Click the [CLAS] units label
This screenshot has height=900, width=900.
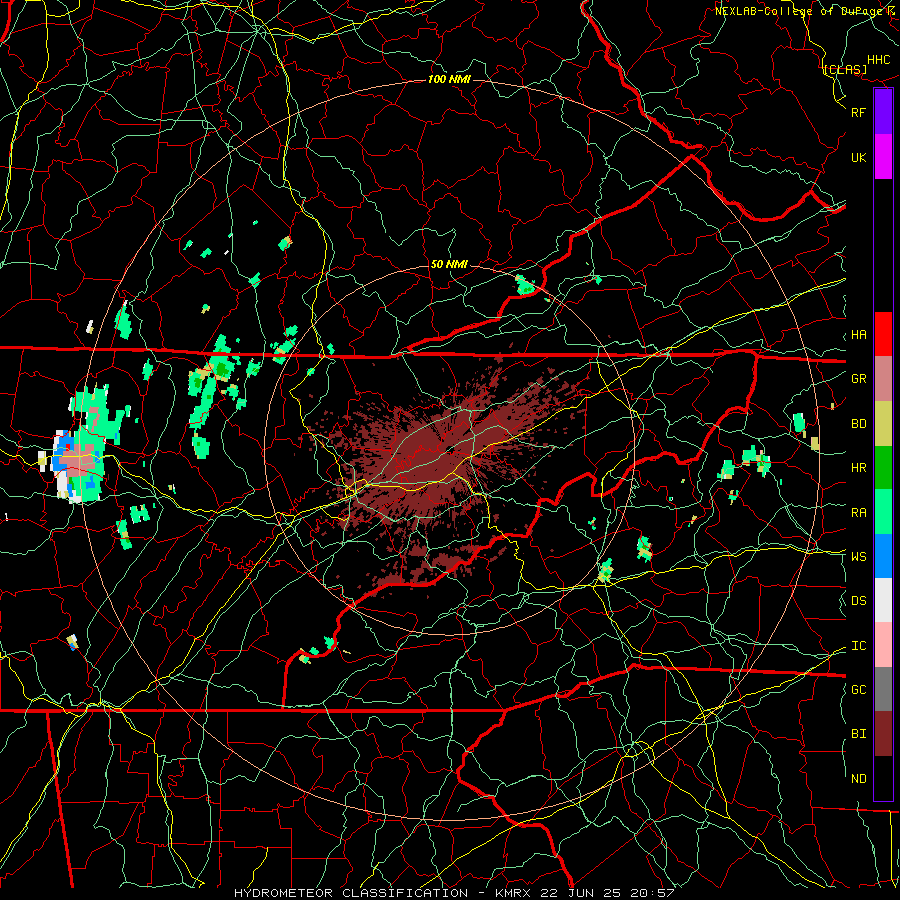point(844,69)
